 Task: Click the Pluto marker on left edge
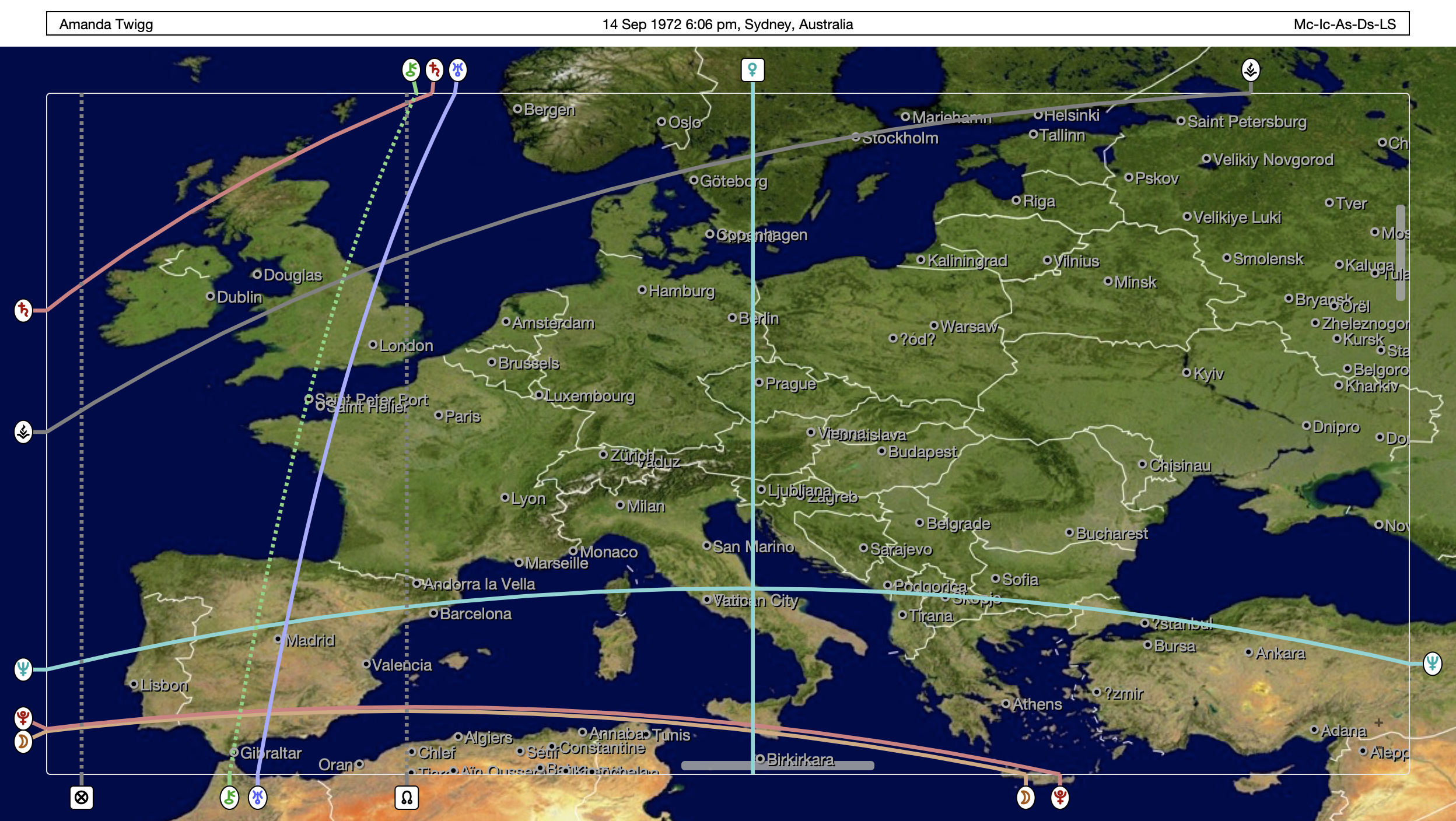coord(23,718)
